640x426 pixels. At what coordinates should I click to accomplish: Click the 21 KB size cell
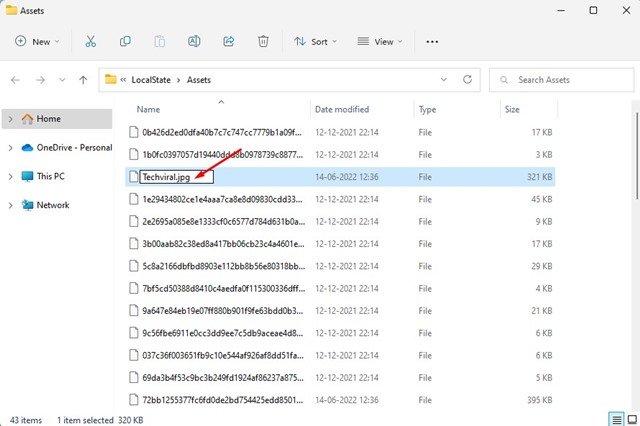(541, 311)
